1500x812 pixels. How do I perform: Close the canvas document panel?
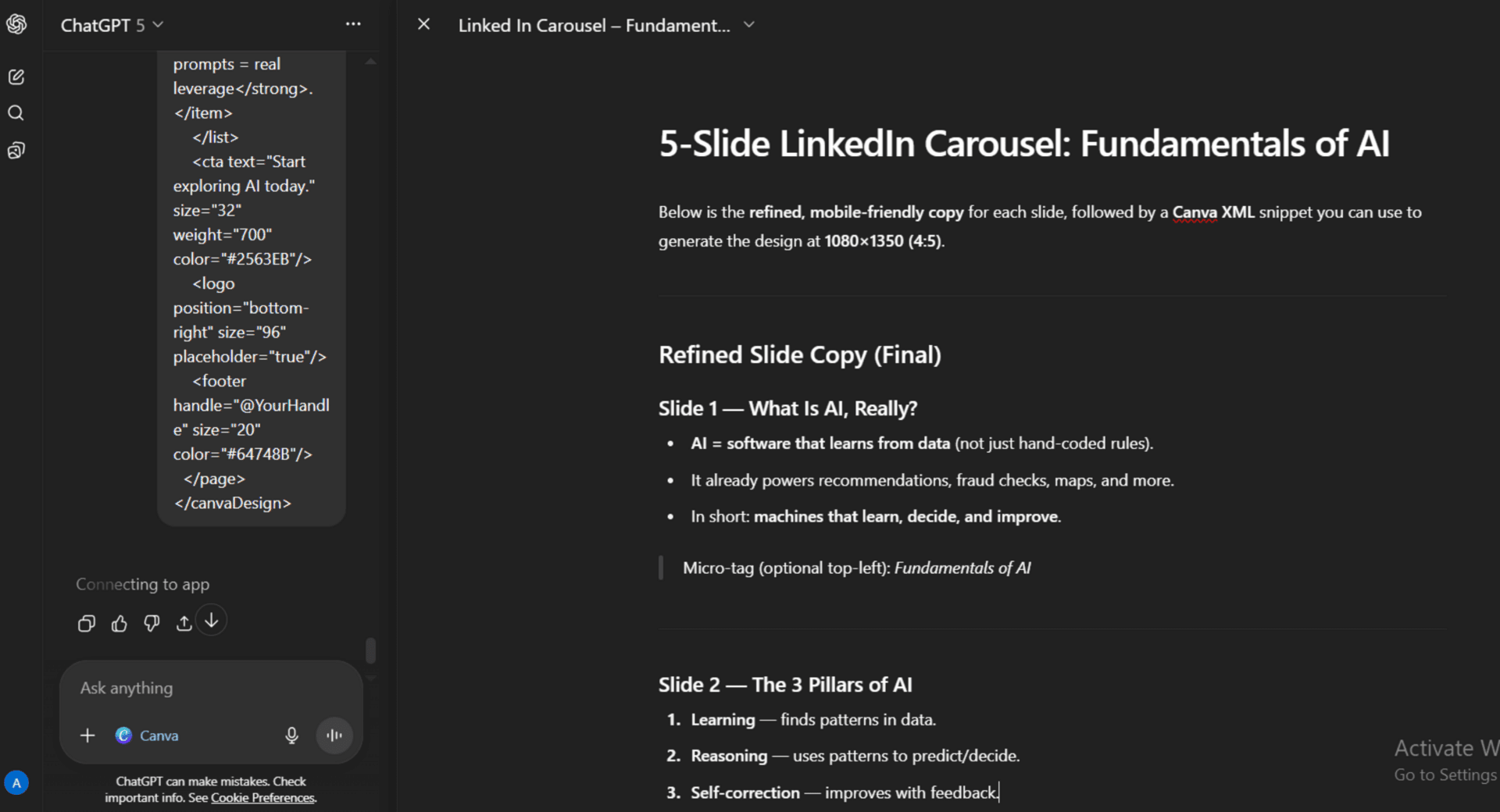pyautogui.click(x=423, y=24)
